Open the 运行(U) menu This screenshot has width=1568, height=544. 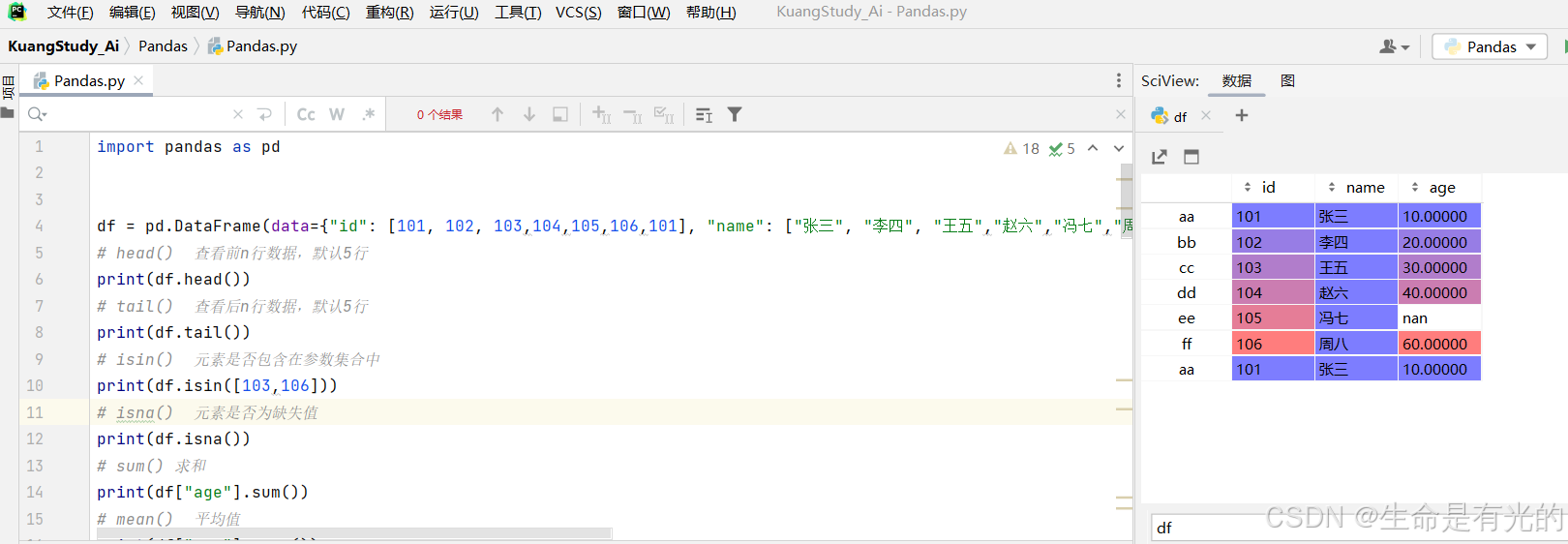(455, 12)
